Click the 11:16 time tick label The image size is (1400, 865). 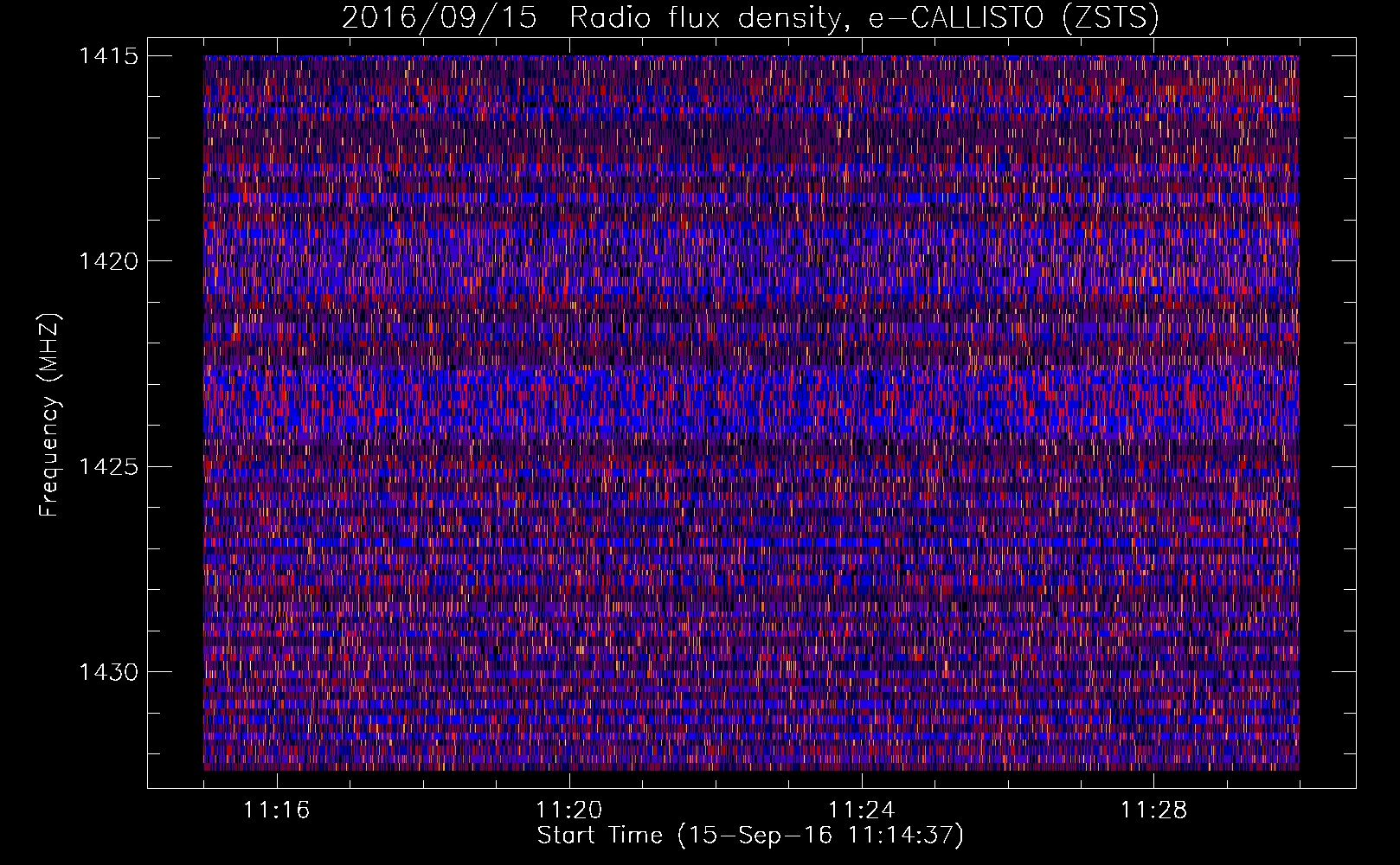(x=277, y=810)
